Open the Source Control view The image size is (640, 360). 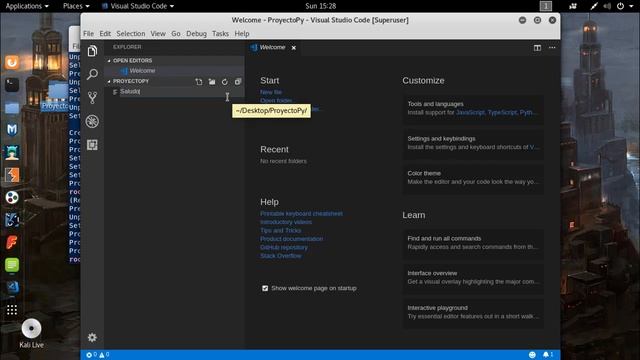click(x=92, y=98)
